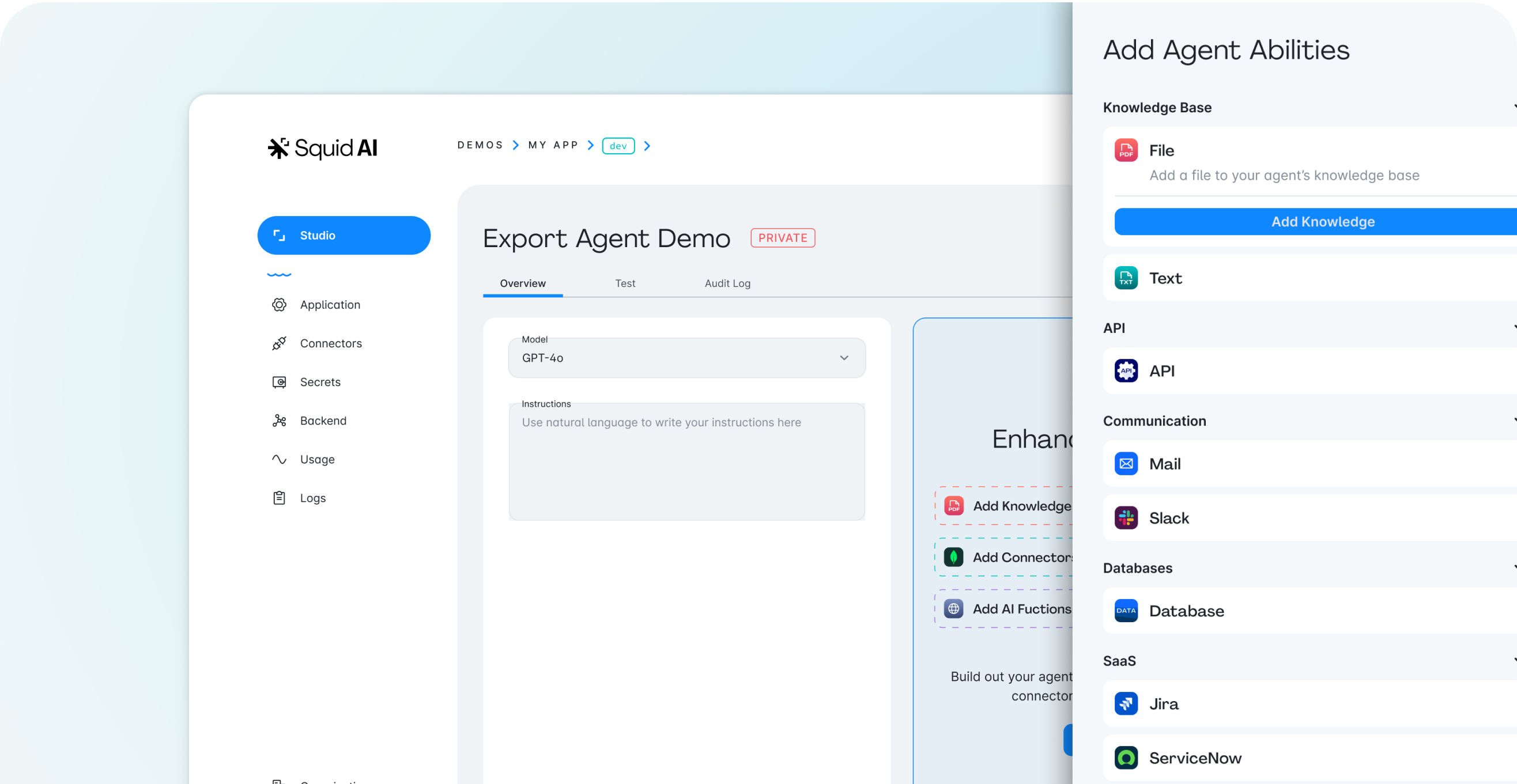This screenshot has width=1517, height=784.
Task: Choose the Mail communication ability
Action: [x=1164, y=464]
